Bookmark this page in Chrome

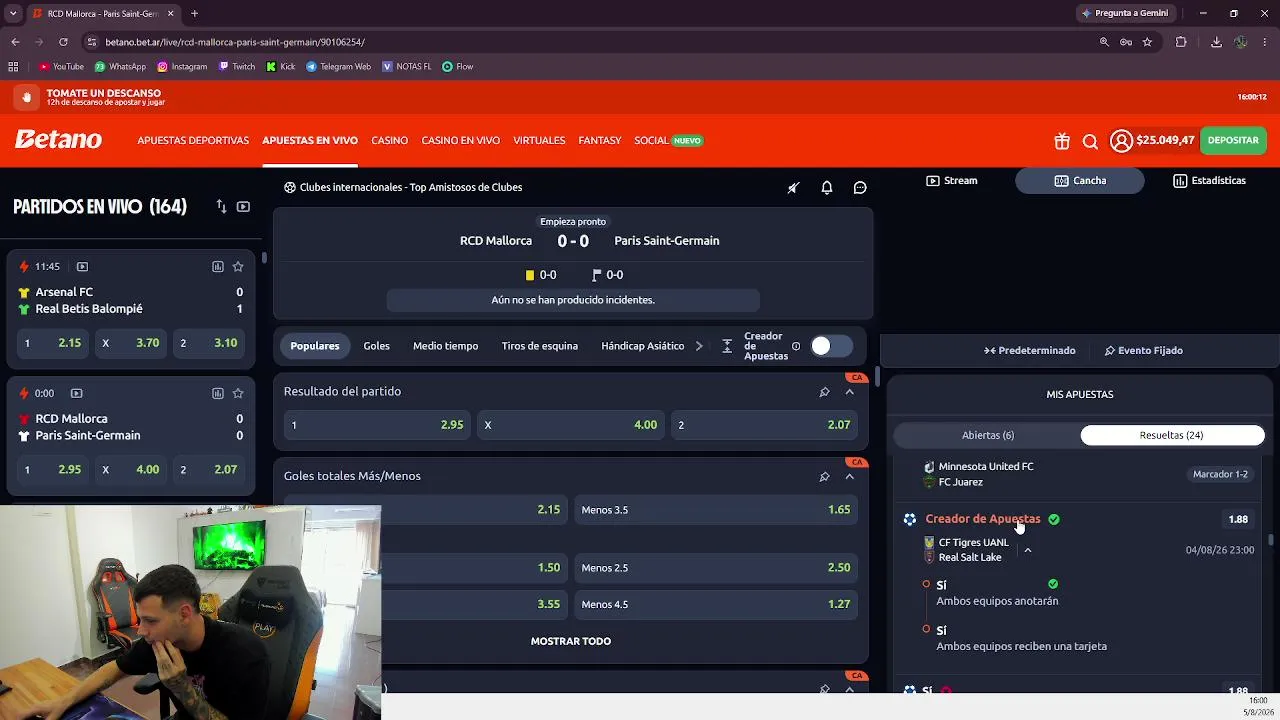point(1147,42)
